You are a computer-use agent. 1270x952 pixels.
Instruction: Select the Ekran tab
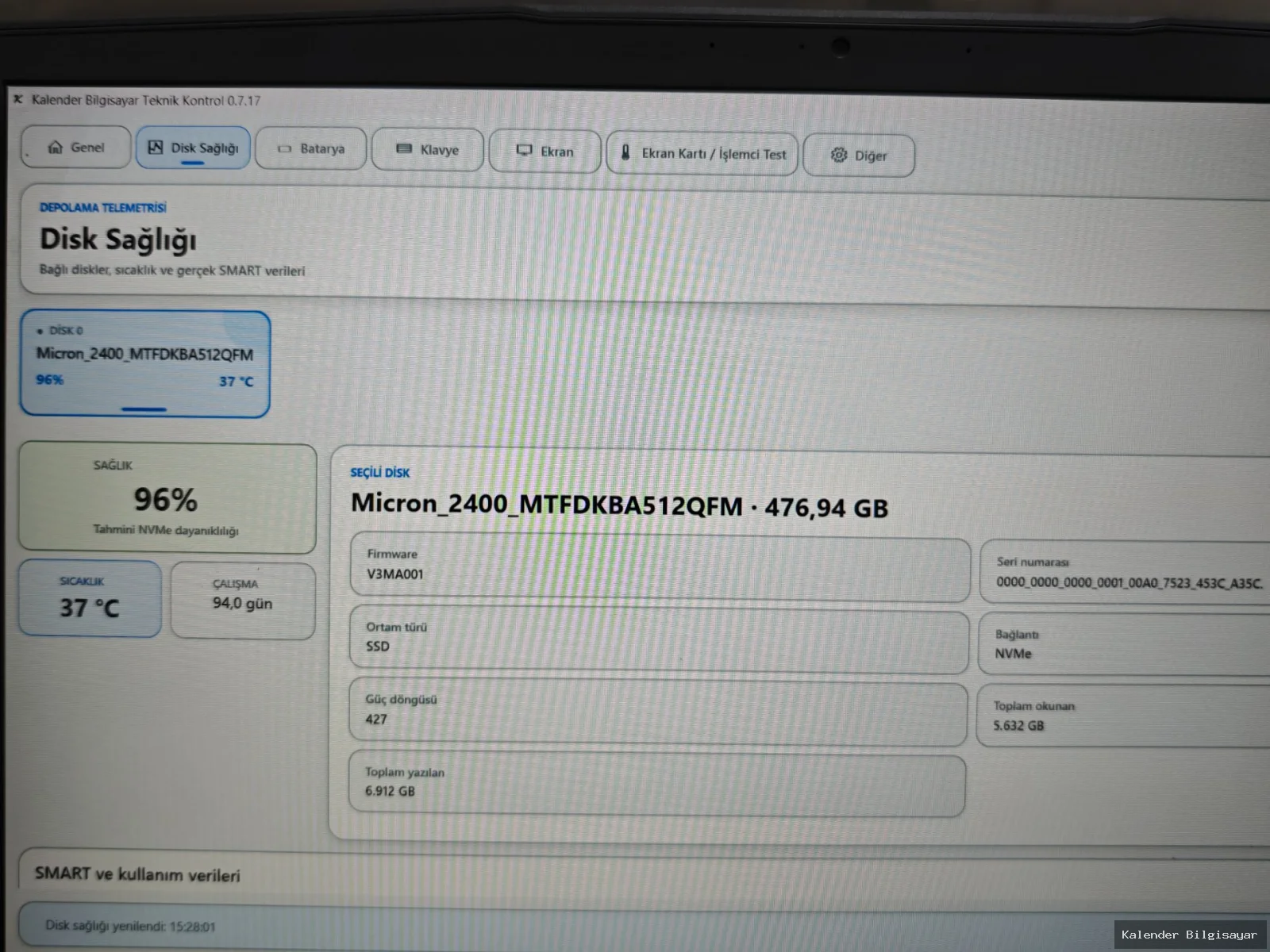pos(545,152)
